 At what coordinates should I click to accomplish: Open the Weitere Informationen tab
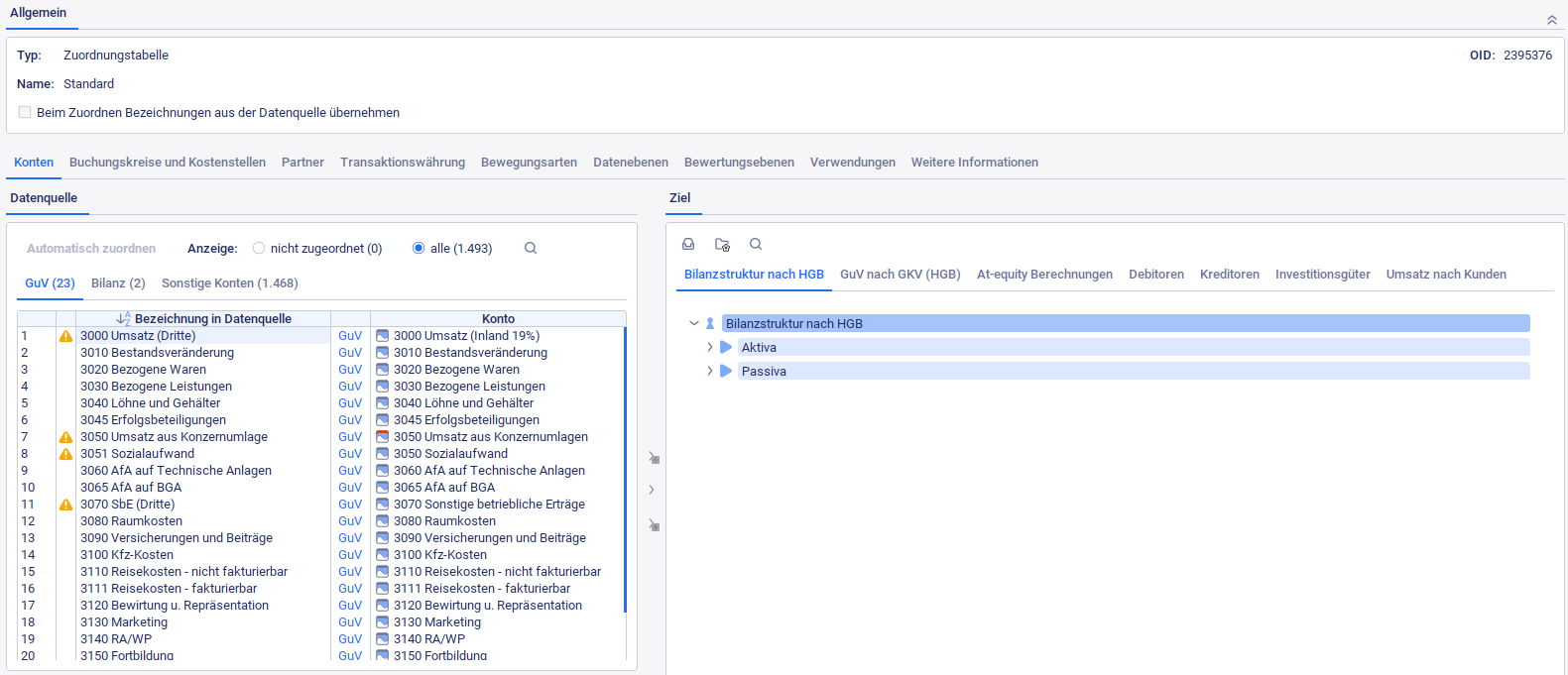tap(975, 162)
